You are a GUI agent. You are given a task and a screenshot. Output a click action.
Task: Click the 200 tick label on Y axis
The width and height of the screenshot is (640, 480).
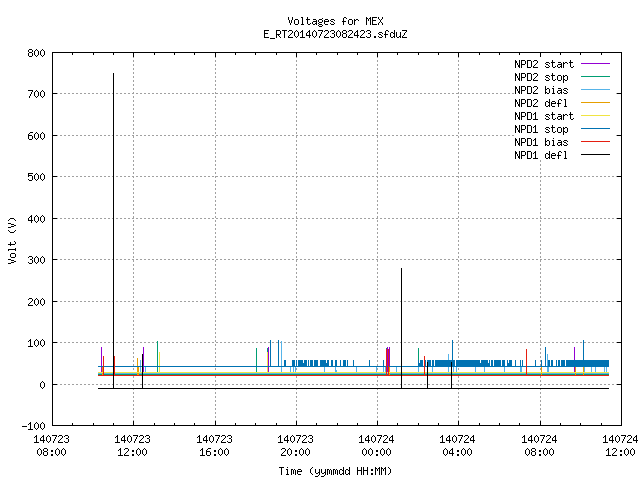[x=36, y=302]
